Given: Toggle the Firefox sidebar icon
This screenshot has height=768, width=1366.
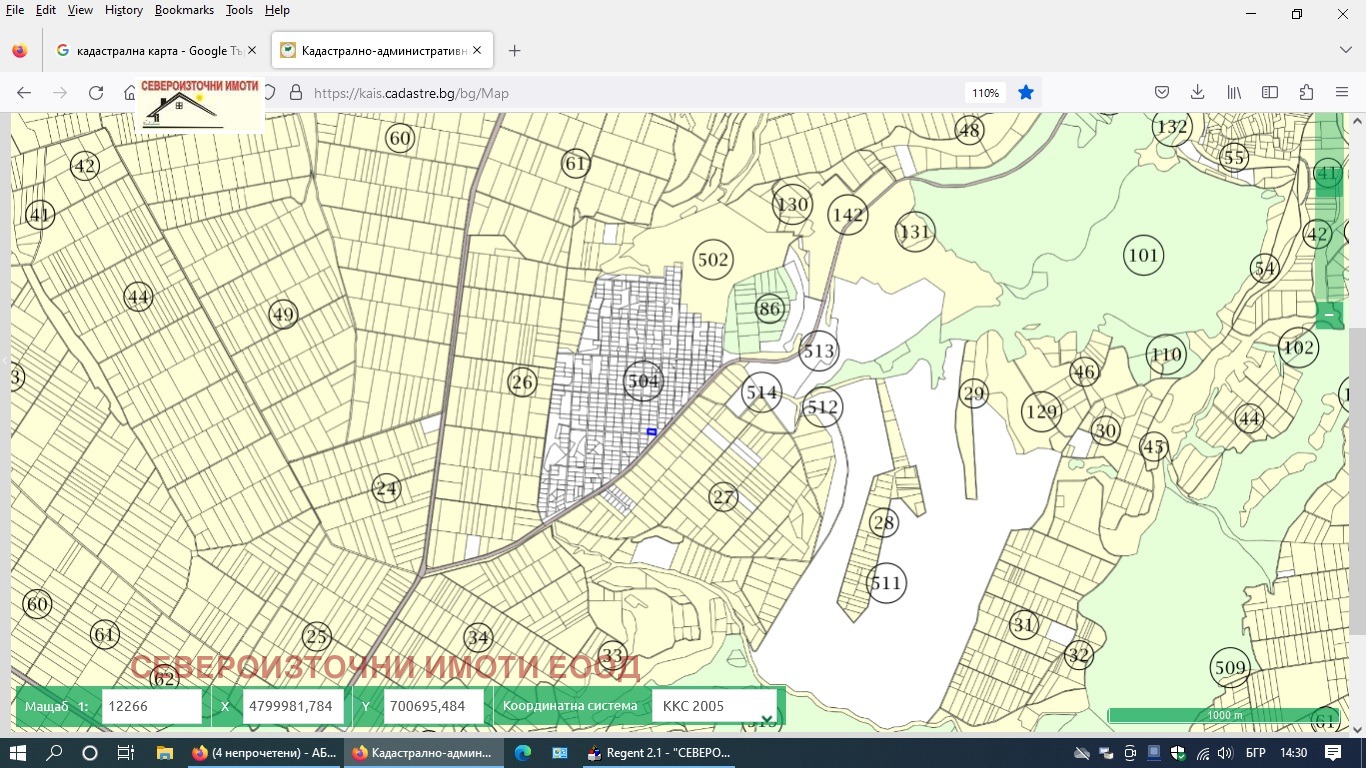Looking at the screenshot, I should pyautogui.click(x=1270, y=93).
